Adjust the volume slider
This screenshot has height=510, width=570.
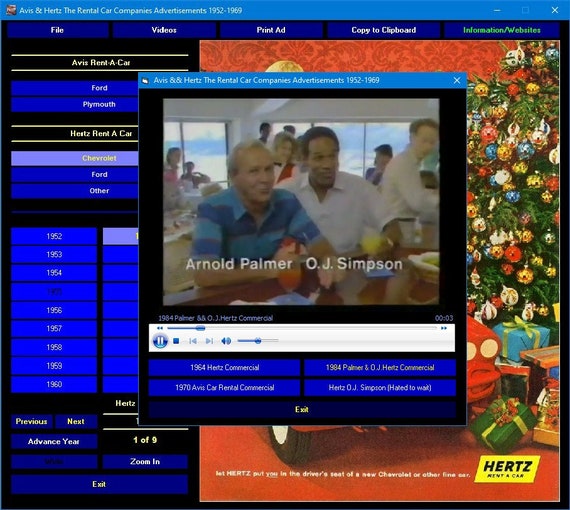(x=258, y=341)
